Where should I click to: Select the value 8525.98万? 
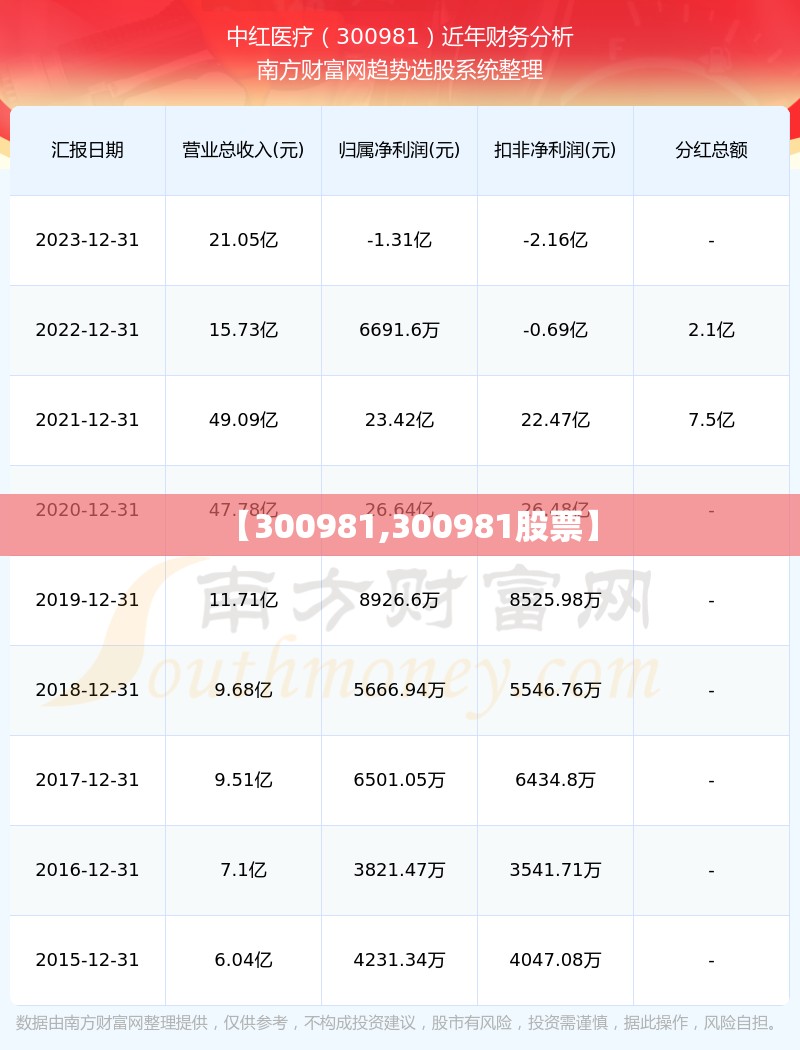click(x=556, y=600)
